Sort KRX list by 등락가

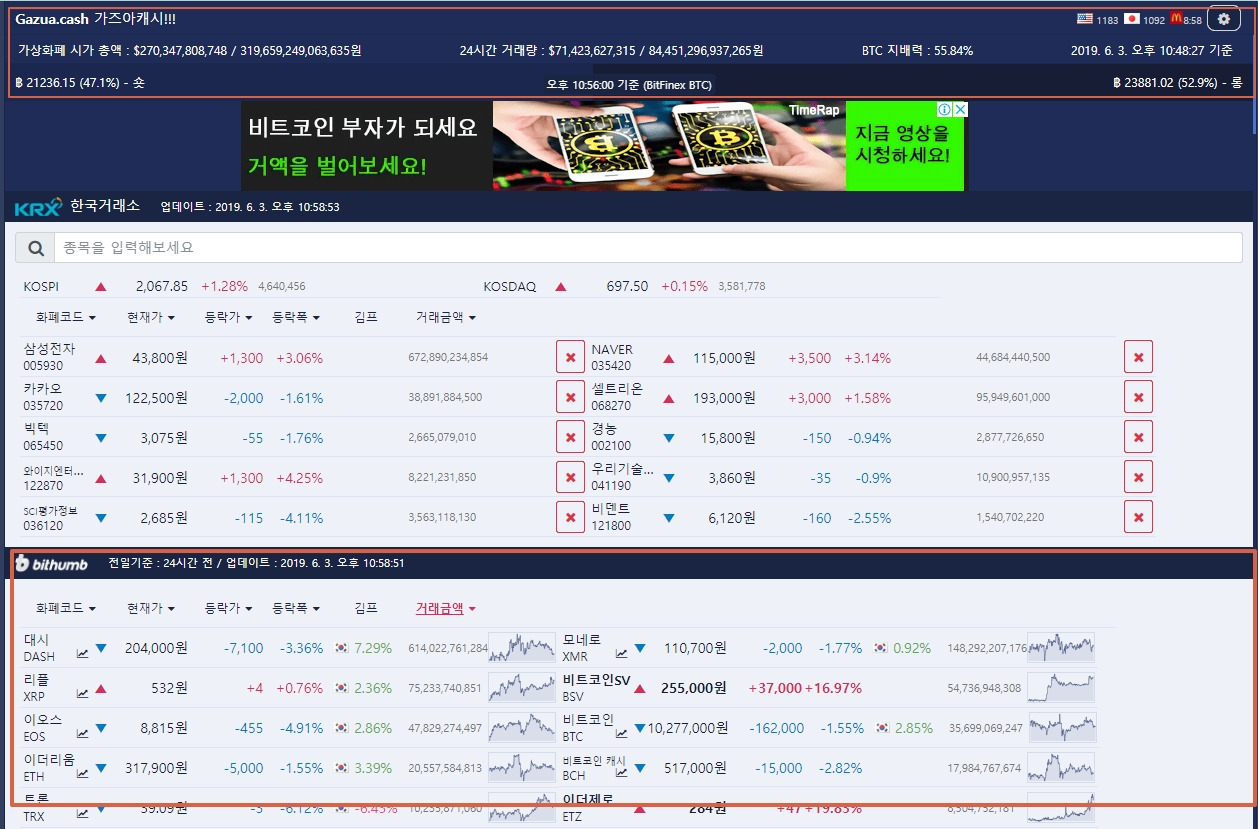coord(228,317)
